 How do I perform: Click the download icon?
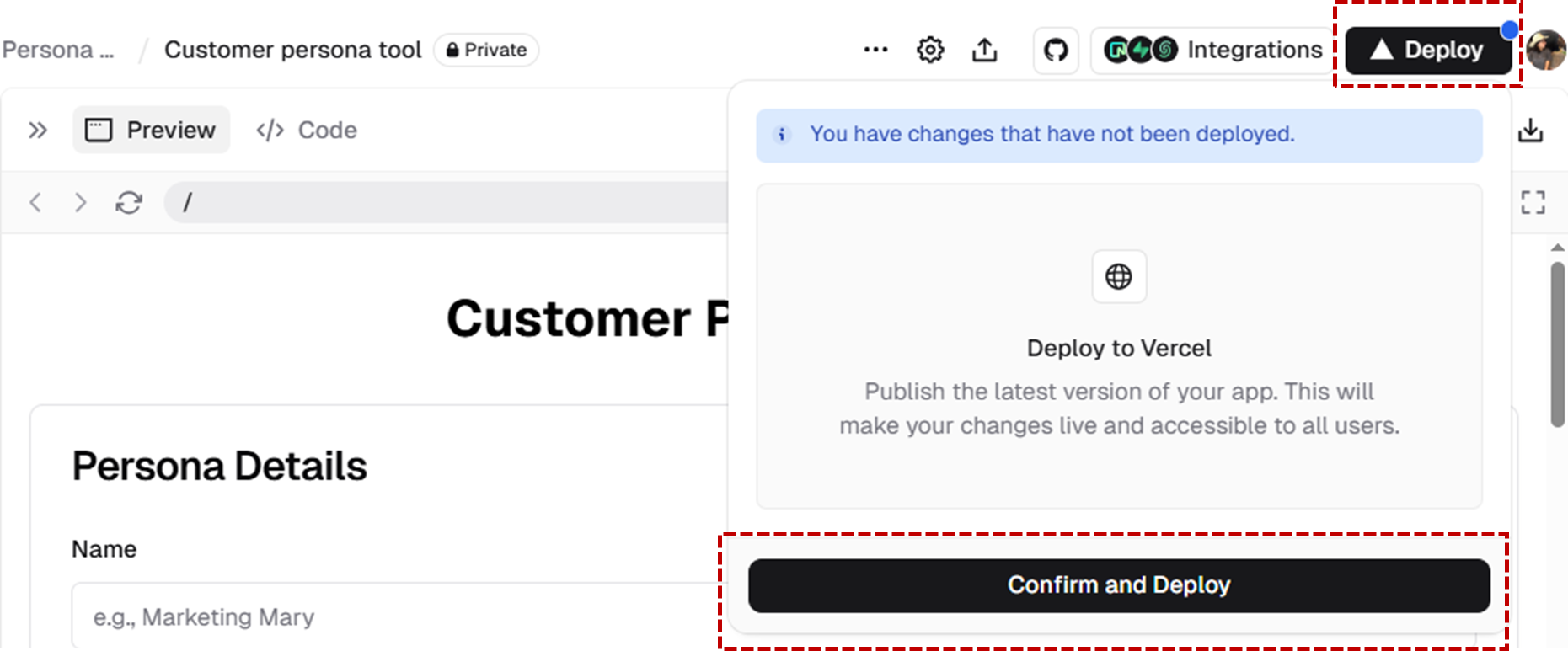[1530, 131]
